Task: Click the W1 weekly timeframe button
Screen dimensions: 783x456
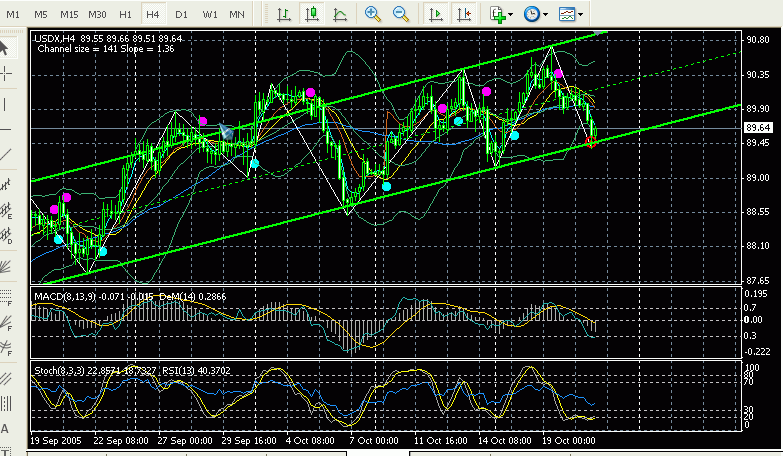Action: click(209, 14)
